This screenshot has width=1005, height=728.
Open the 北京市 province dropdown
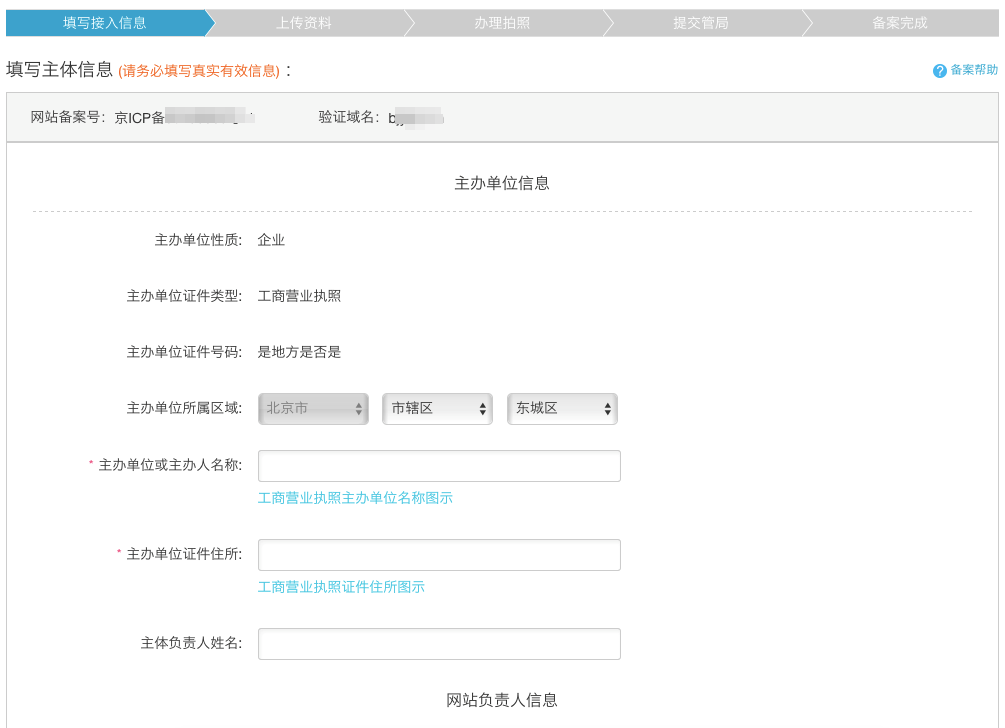click(x=313, y=408)
